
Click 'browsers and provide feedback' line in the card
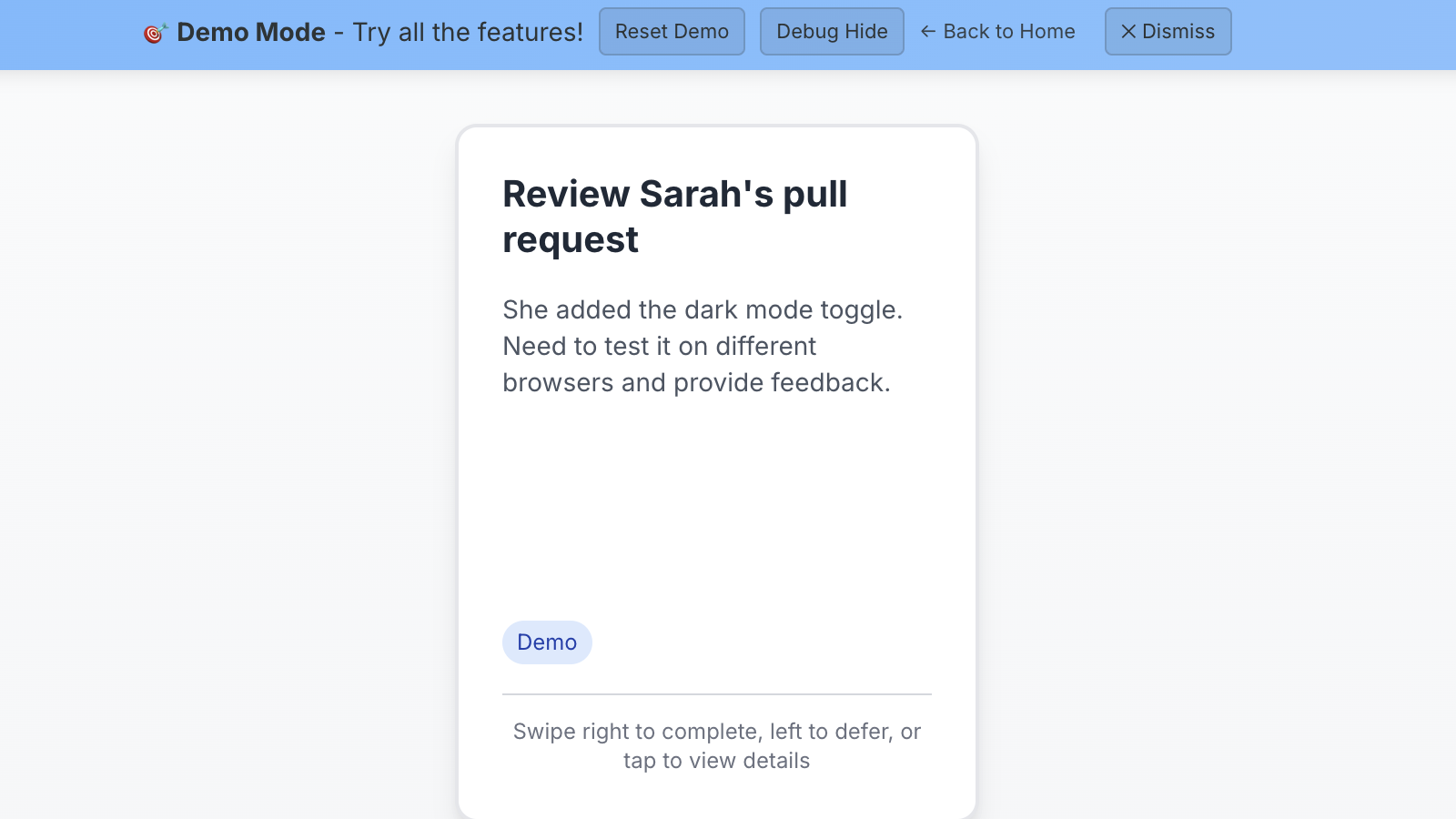[696, 383]
